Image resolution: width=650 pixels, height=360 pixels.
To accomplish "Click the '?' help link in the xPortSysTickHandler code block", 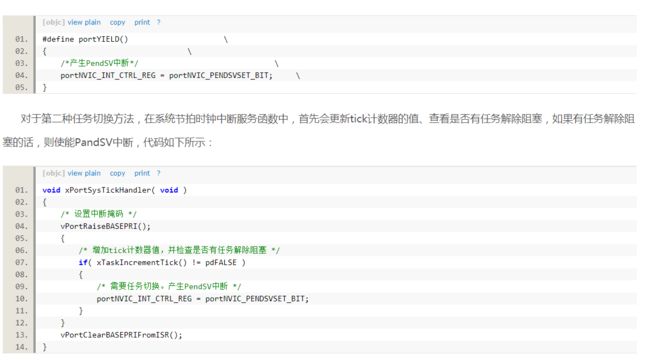I will [x=158, y=173].
